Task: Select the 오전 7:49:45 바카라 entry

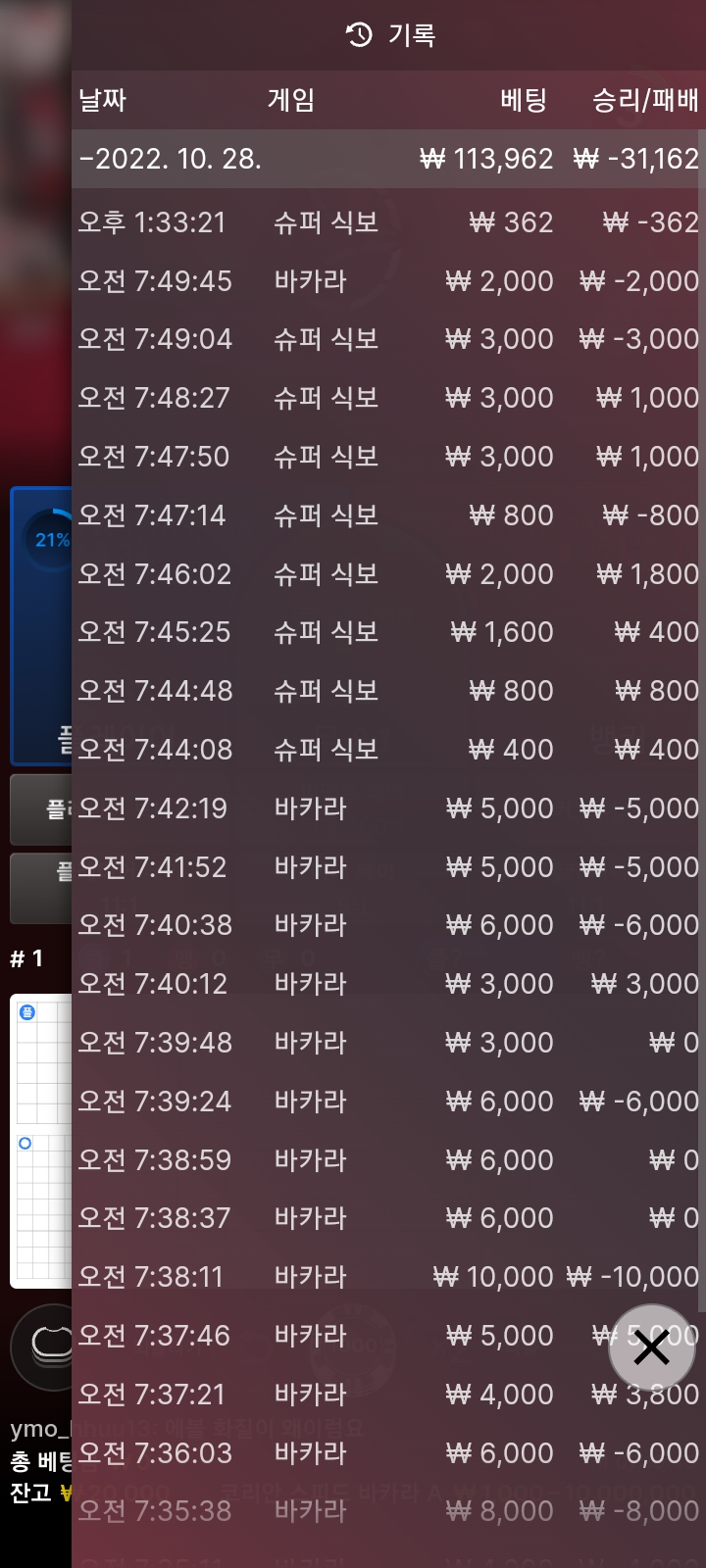Action: pos(388,281)
